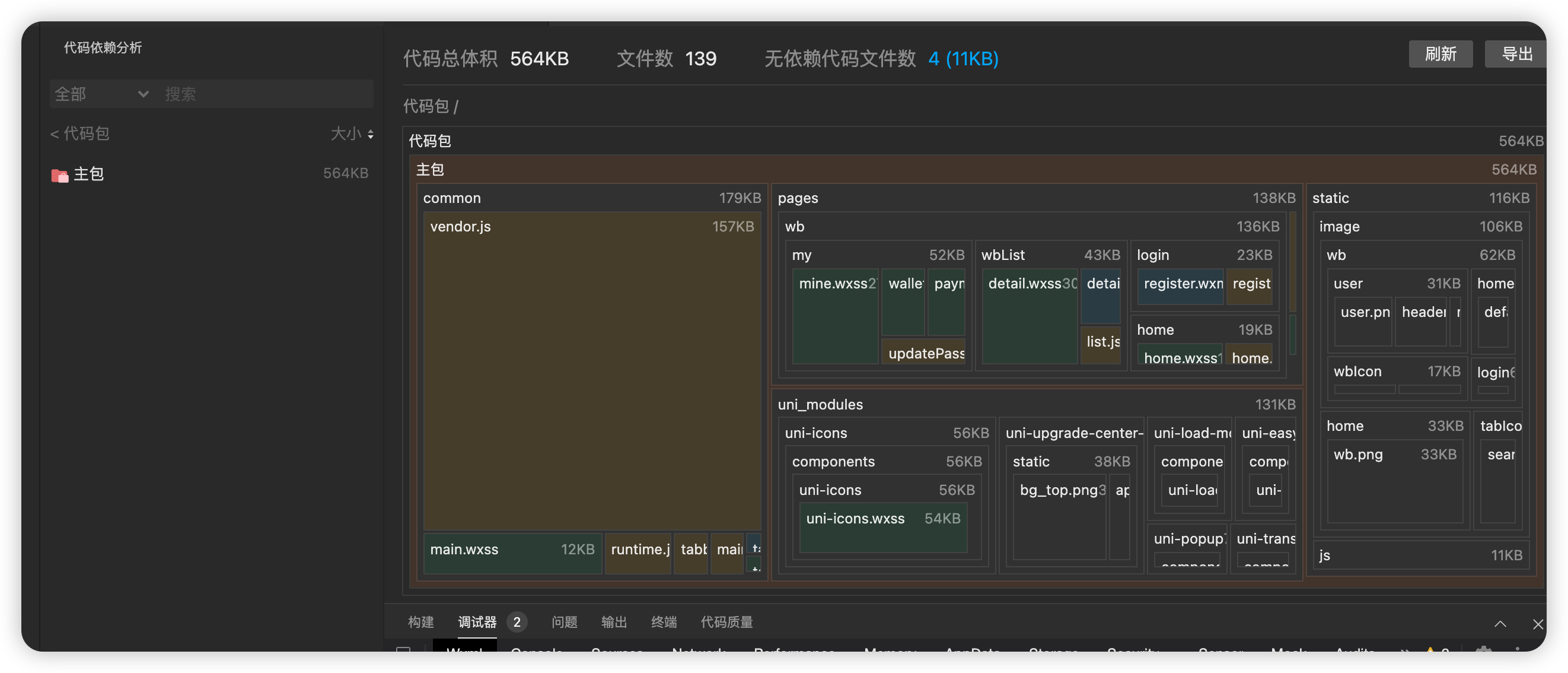Click the 导出 export button
Image resolution: width=1568 pixels, height=673 pixels.
pos(1516,54)
